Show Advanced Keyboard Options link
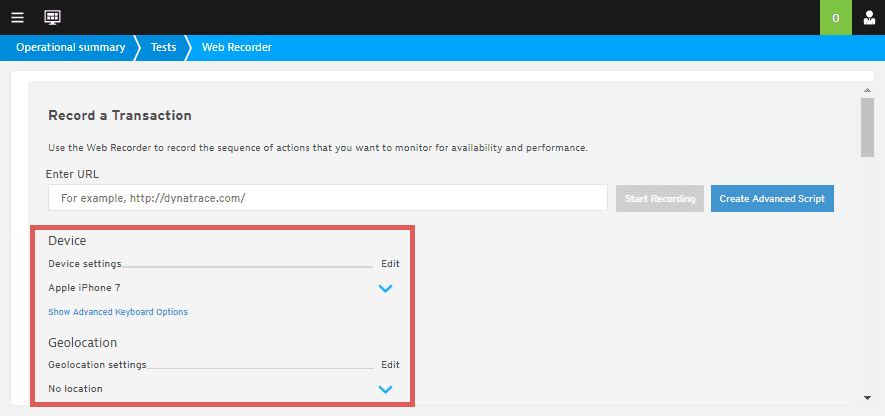The height and width of the screenshot is (416, 885). tap(118, 312)
